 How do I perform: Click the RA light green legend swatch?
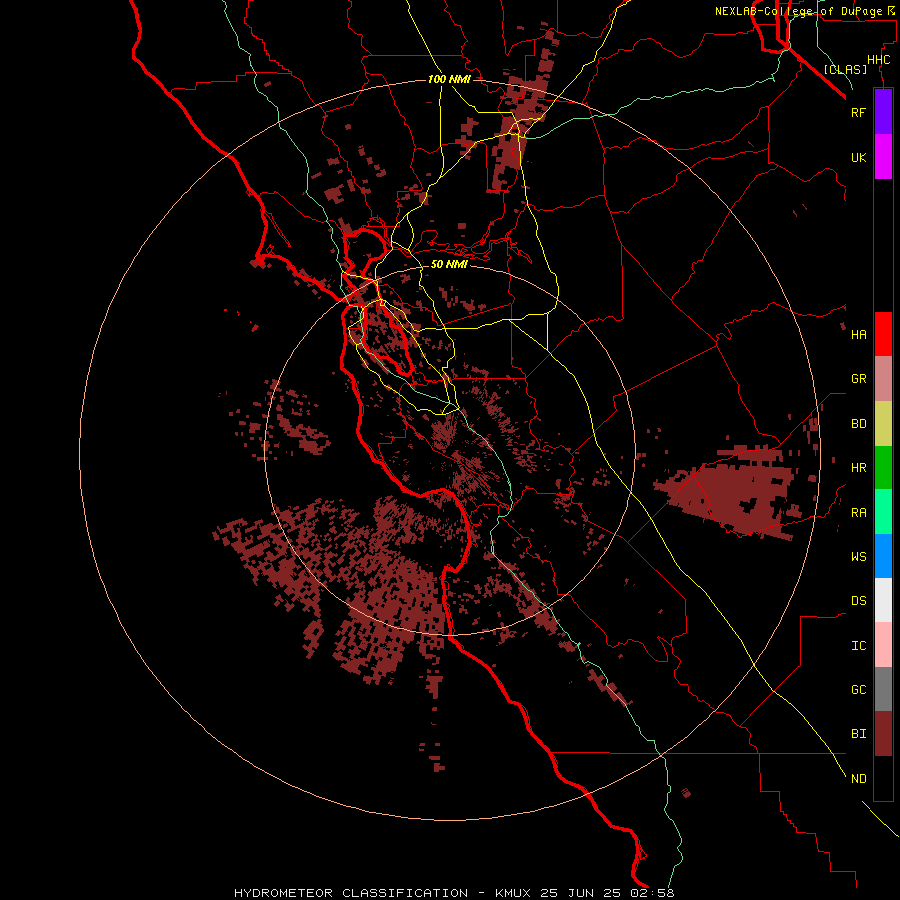point(883,512)
